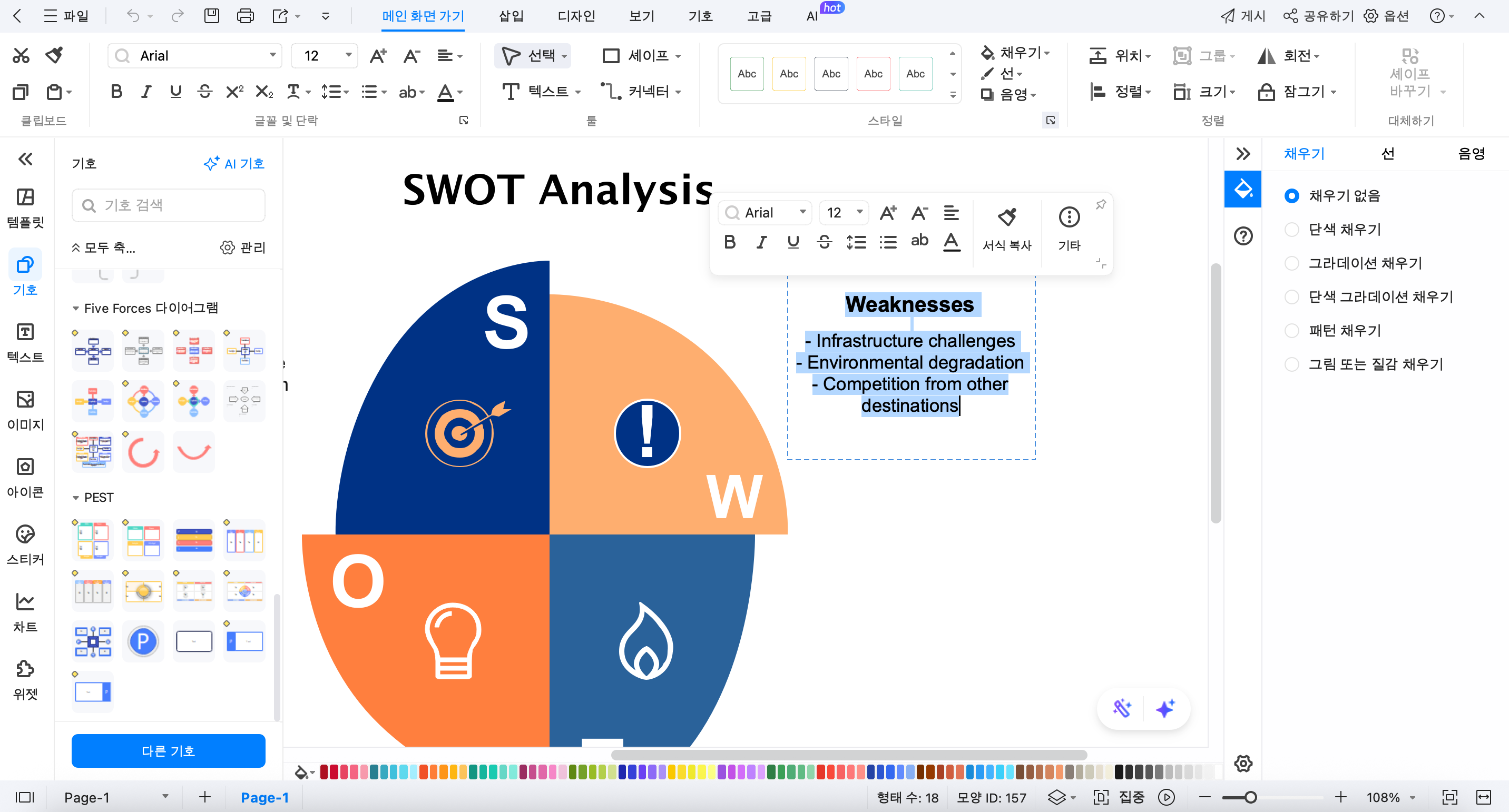Open the Arial font dropdown in the ribbon
This screenshot has width=1509, height=812.
coord(272,55)
